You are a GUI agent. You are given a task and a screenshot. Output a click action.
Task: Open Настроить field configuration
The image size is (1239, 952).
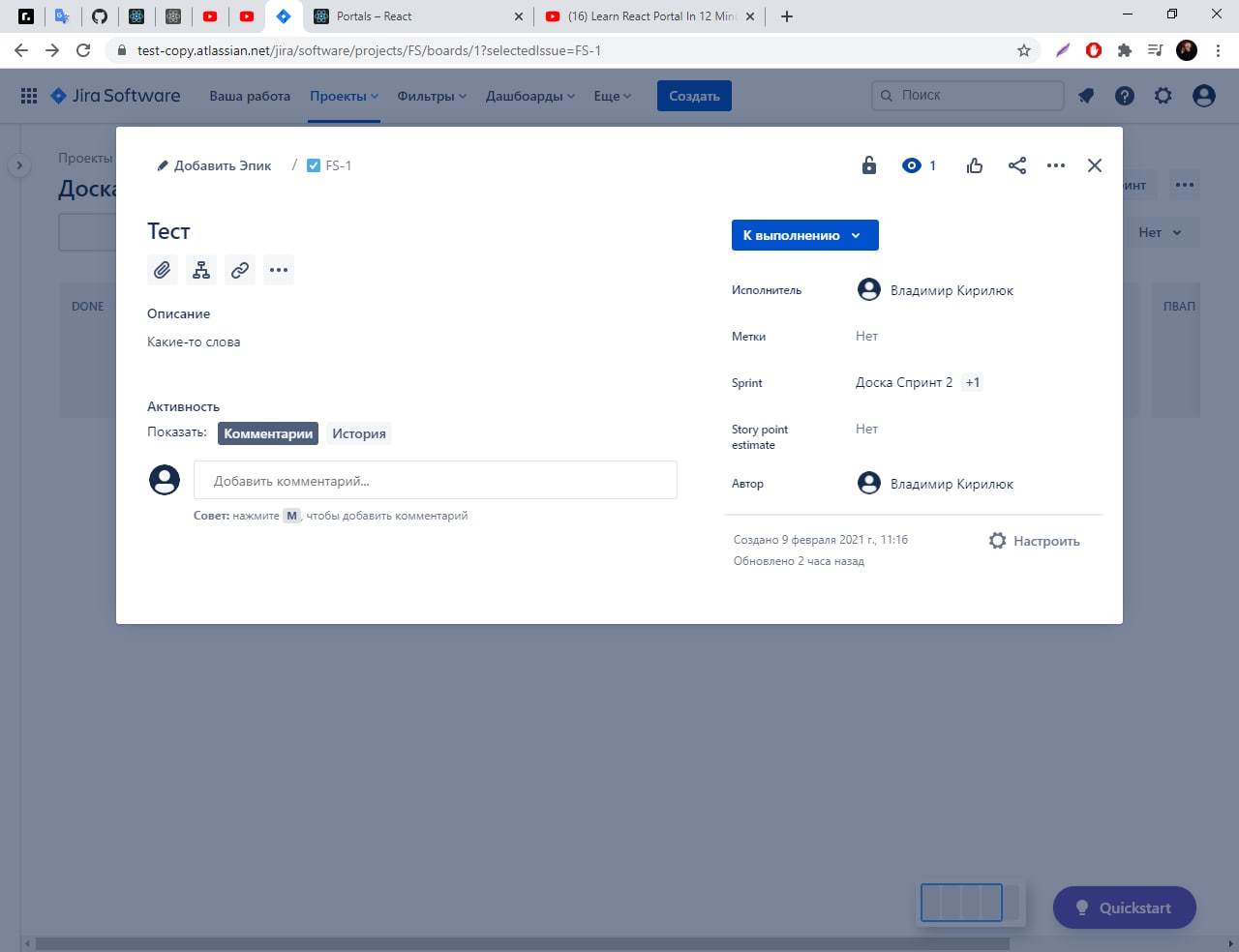1035,541
